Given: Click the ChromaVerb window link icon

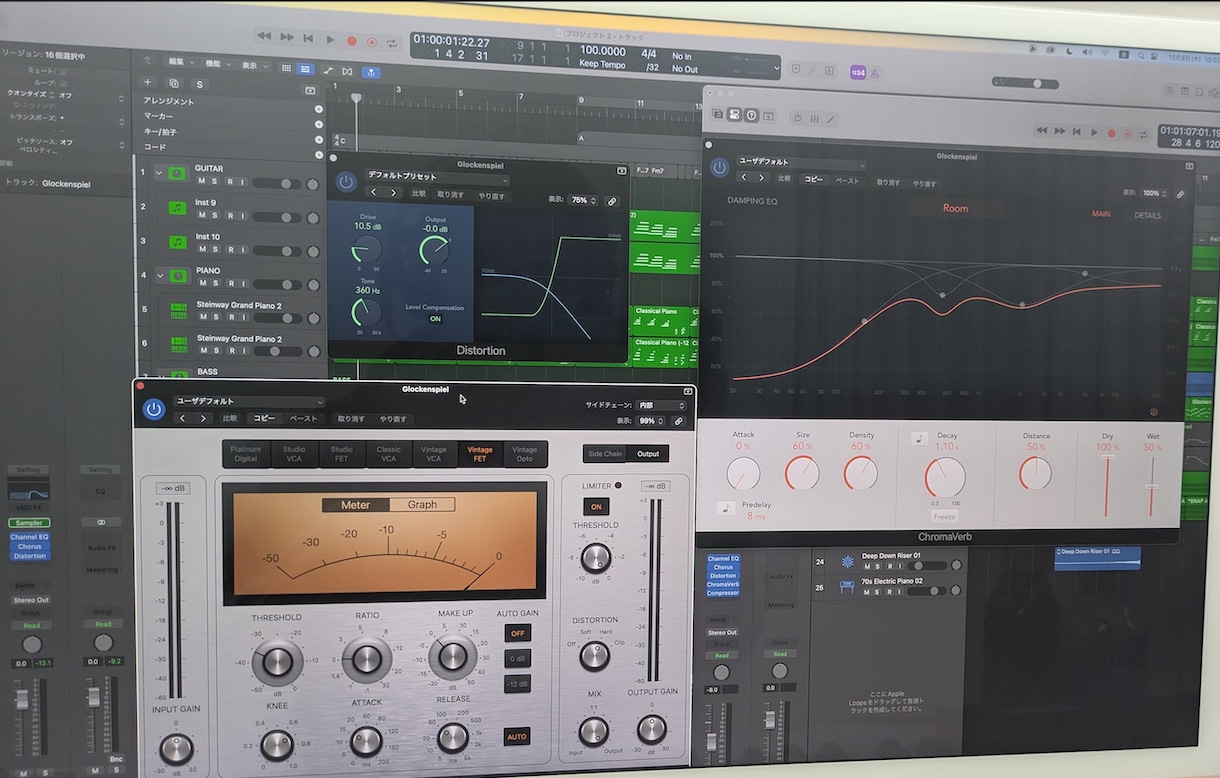Looking at the screenshot, I should coord(1181,194).
